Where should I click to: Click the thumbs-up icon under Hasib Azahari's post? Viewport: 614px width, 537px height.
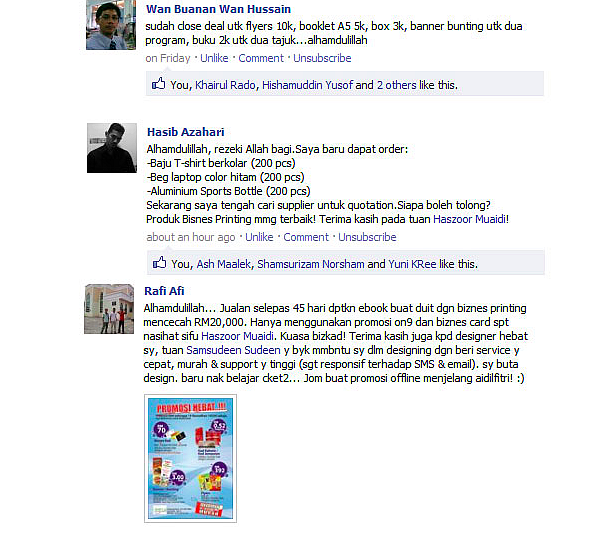159,262
